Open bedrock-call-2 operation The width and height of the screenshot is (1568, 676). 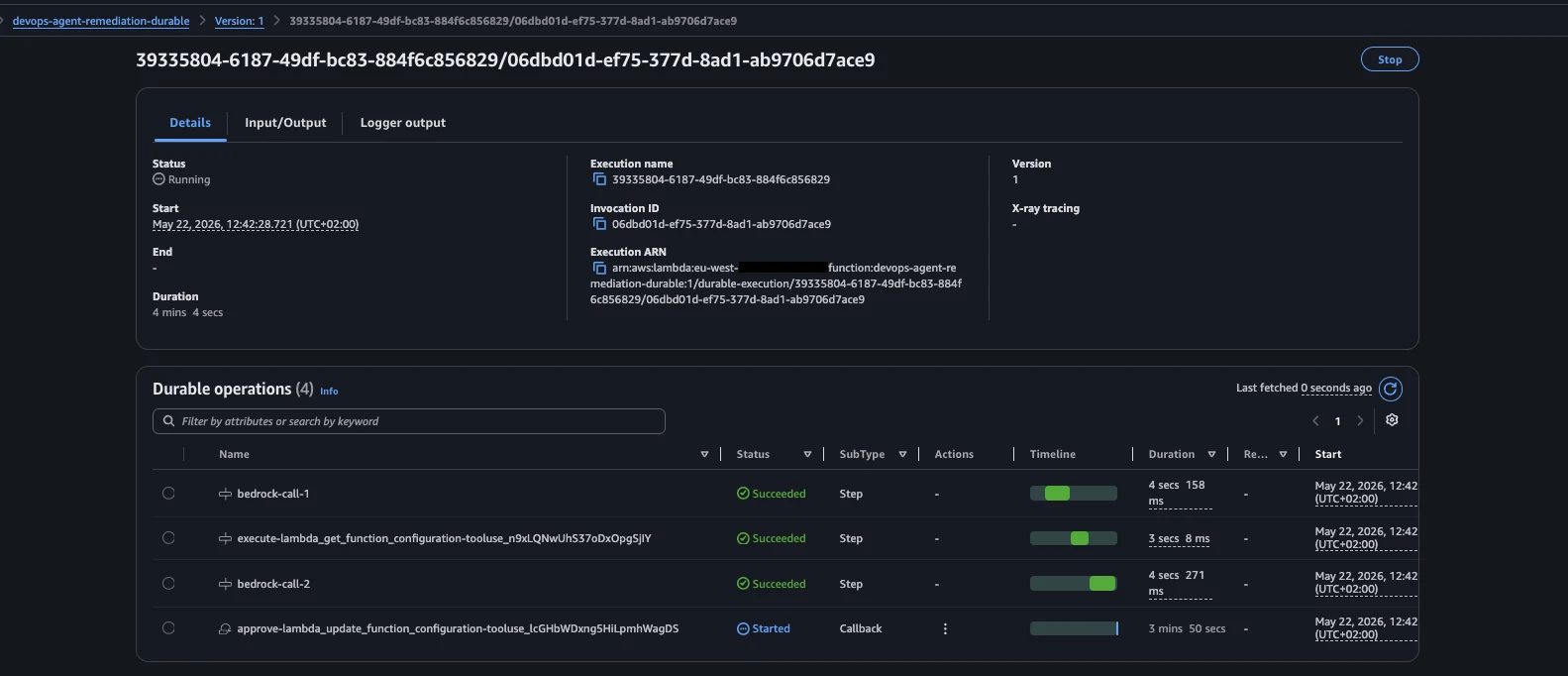coord(273,584)
